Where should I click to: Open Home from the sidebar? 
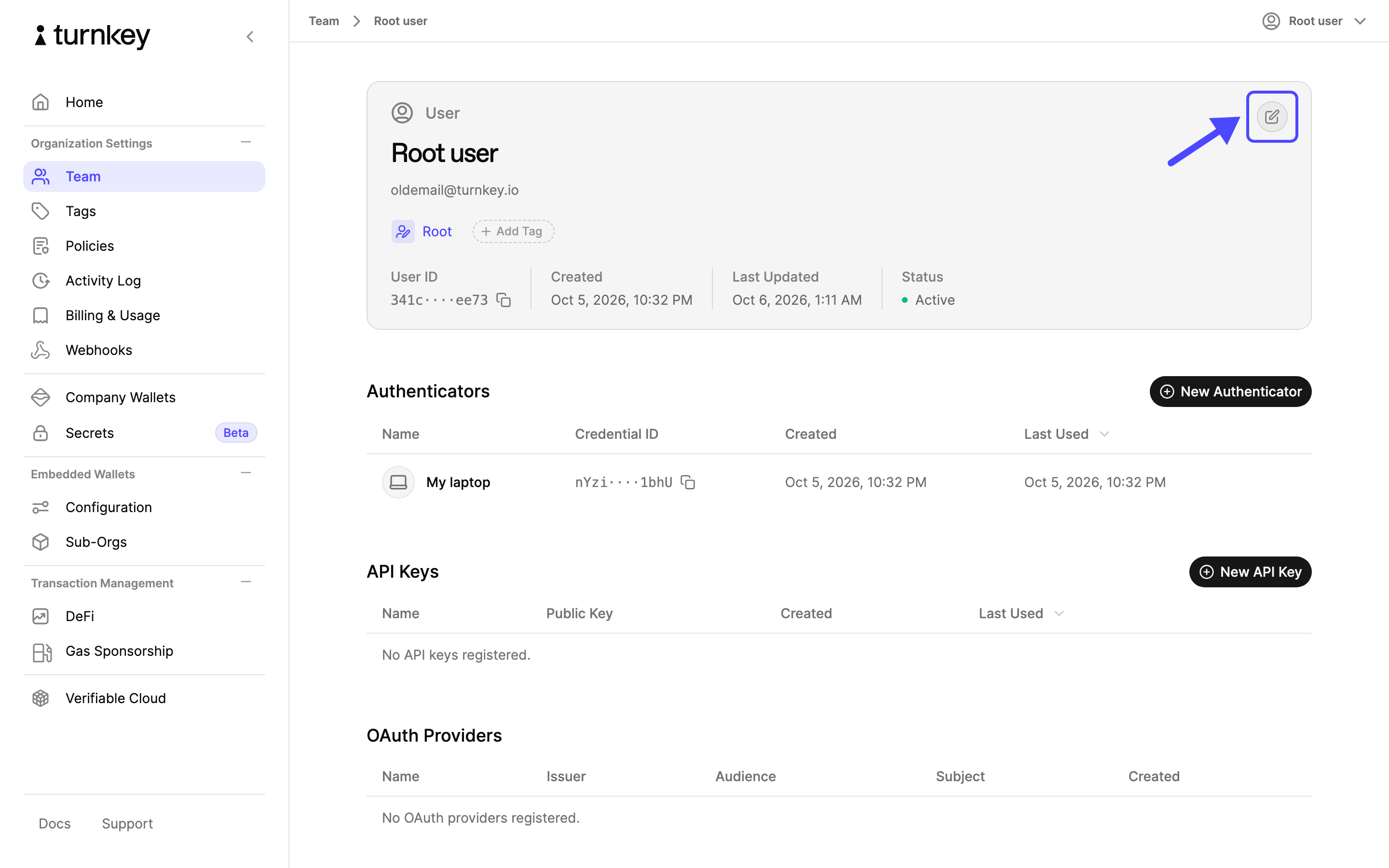[144, 102]
